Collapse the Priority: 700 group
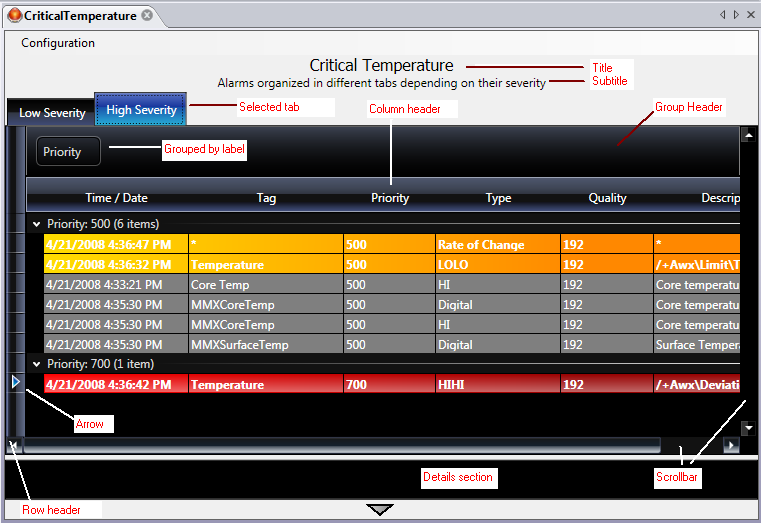The height and width of the screenshot is (523, 761). (37, 365)
